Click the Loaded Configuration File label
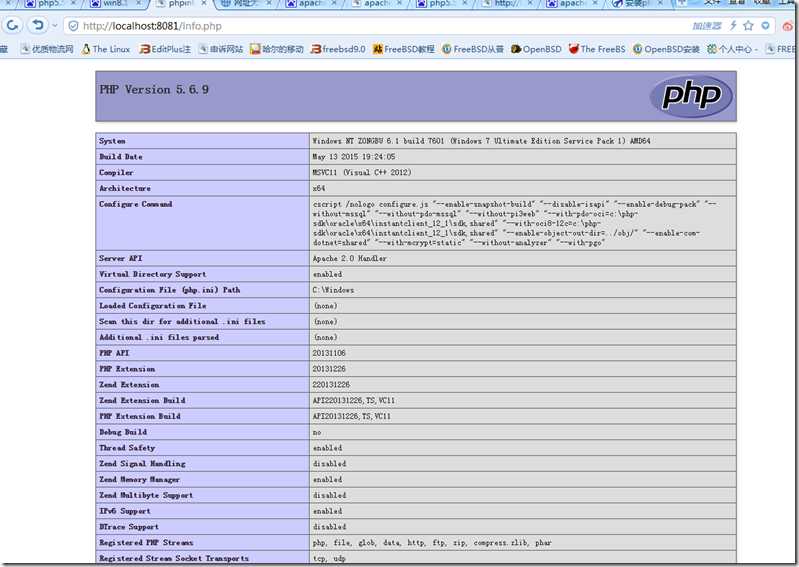 (x=153, y=306)
